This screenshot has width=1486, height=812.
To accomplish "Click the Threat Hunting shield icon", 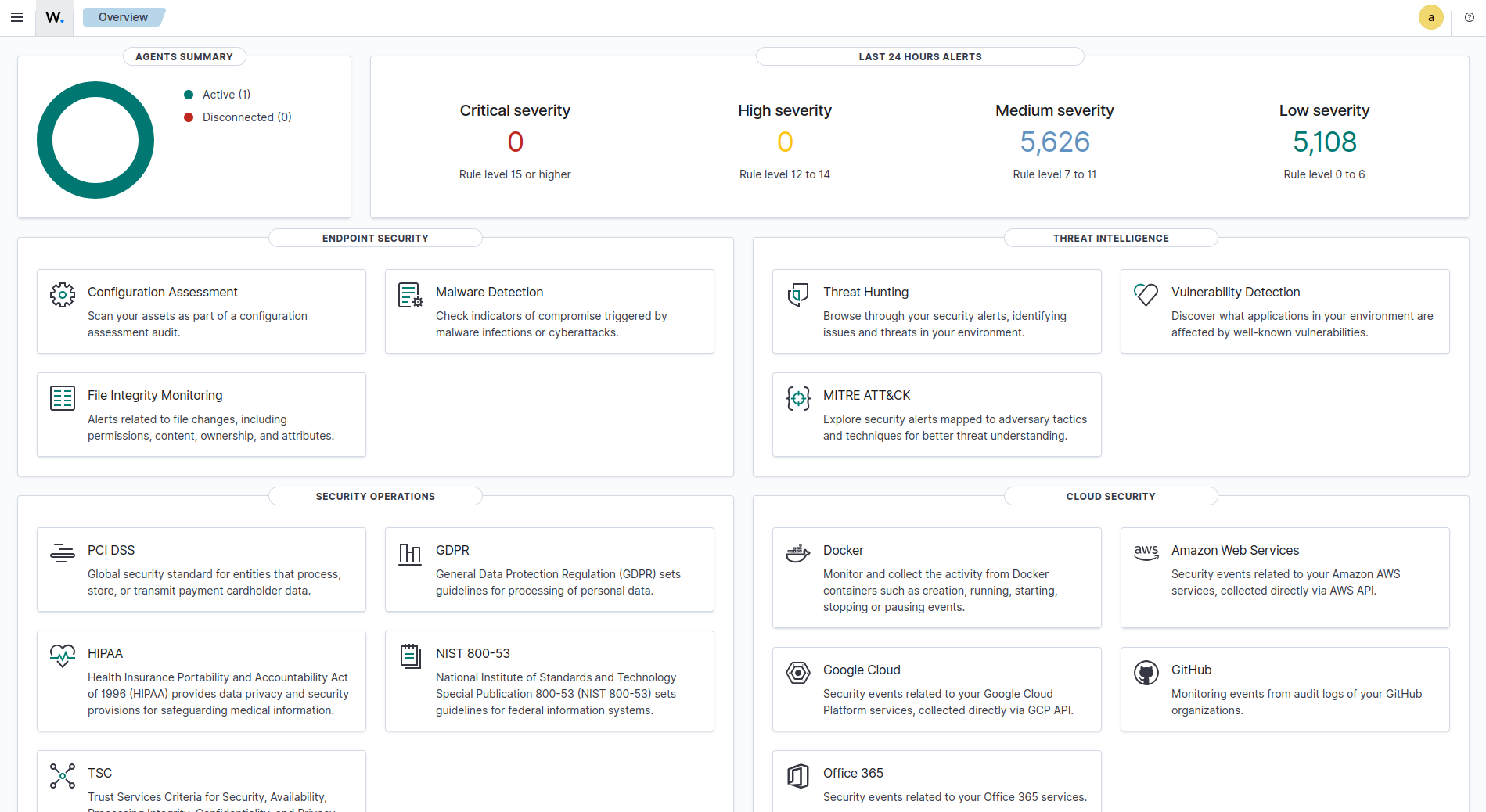I will [x=797, y=295].
